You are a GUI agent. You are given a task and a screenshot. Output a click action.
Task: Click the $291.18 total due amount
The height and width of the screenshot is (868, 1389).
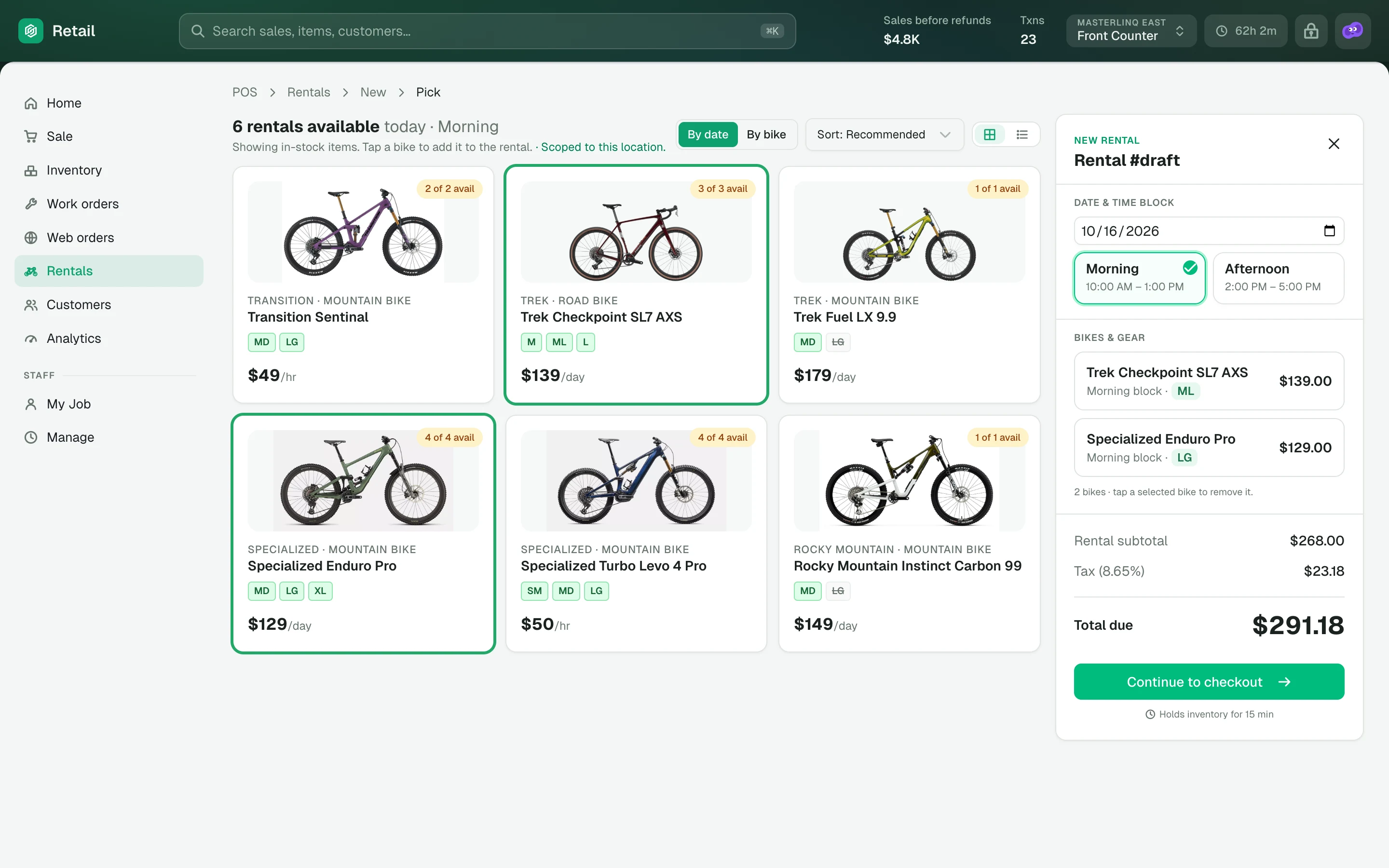coord(1298,625)
